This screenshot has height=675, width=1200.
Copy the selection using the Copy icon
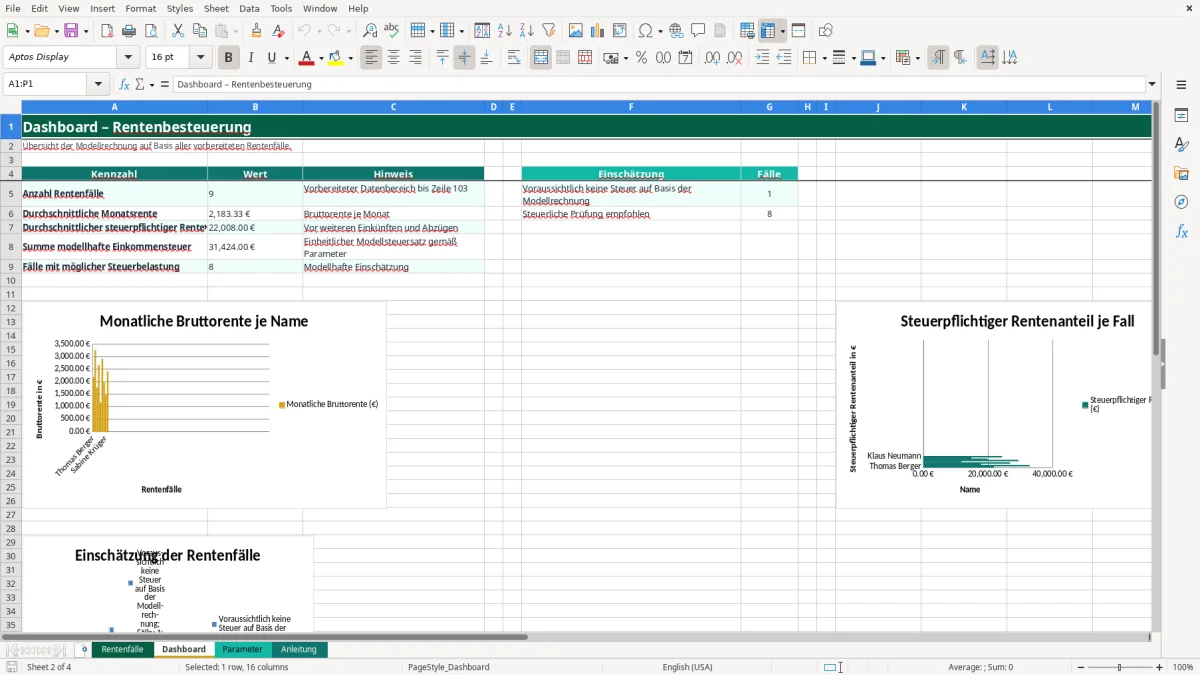coord(199,31)
